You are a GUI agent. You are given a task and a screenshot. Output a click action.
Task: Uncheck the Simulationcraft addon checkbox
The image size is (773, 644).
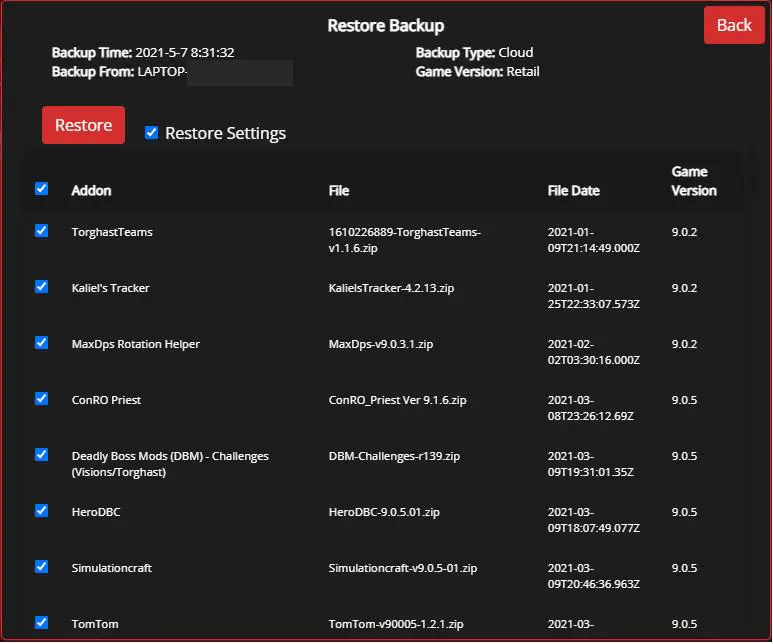tap(41, 567)
